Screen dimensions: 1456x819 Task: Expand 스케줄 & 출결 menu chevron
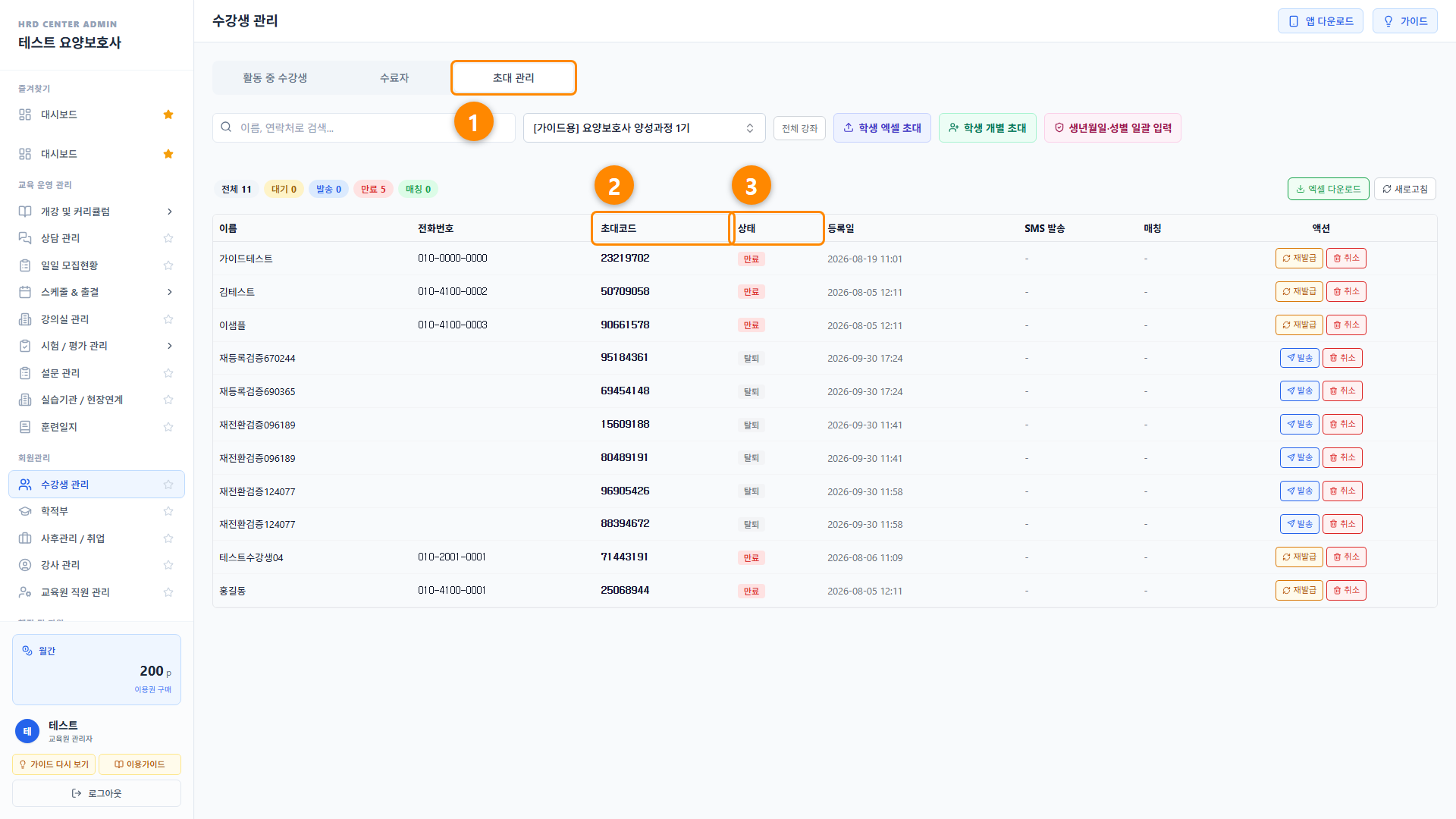click(x=169, y=292)
